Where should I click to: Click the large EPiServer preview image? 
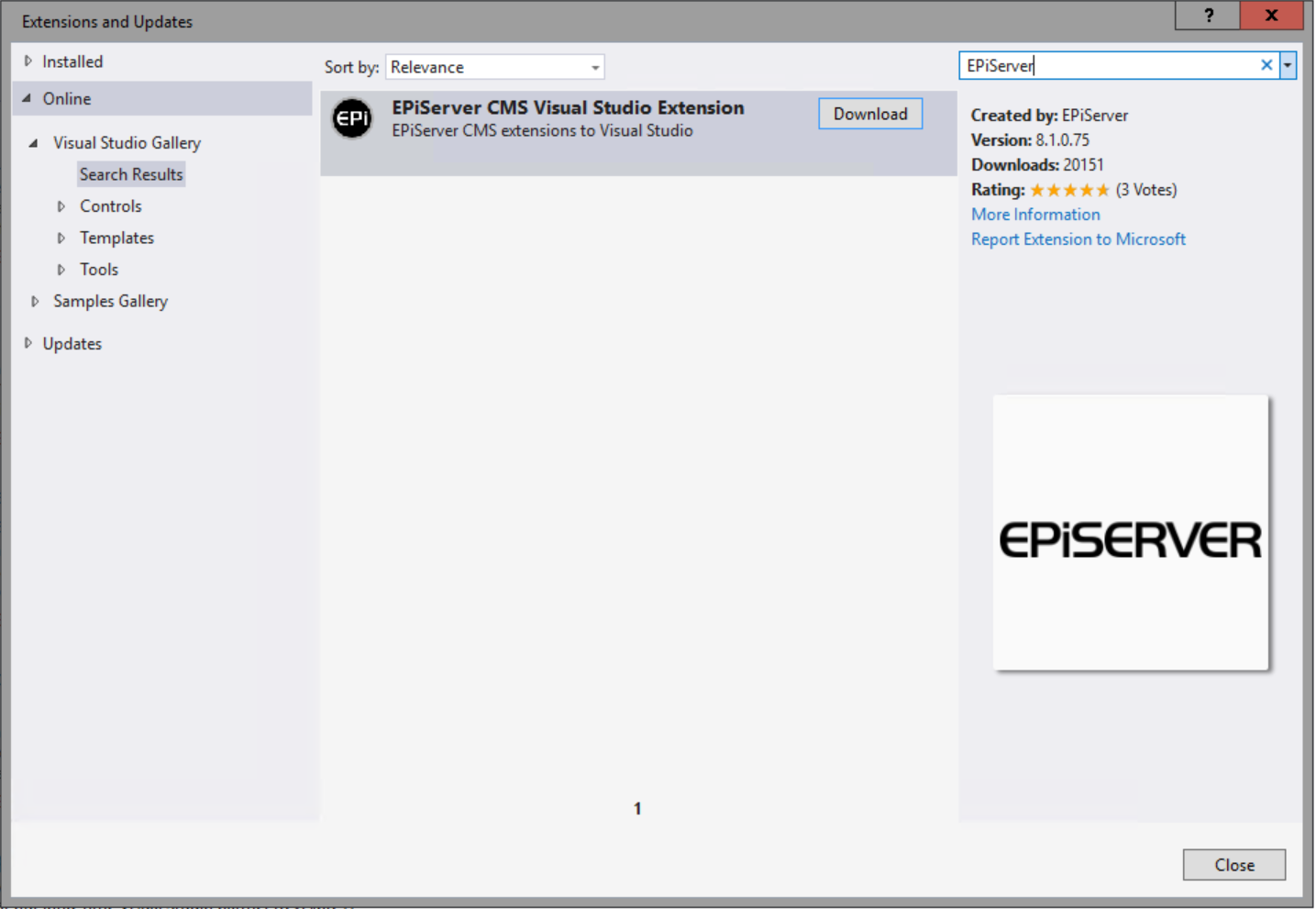[x=1130, y=533]
